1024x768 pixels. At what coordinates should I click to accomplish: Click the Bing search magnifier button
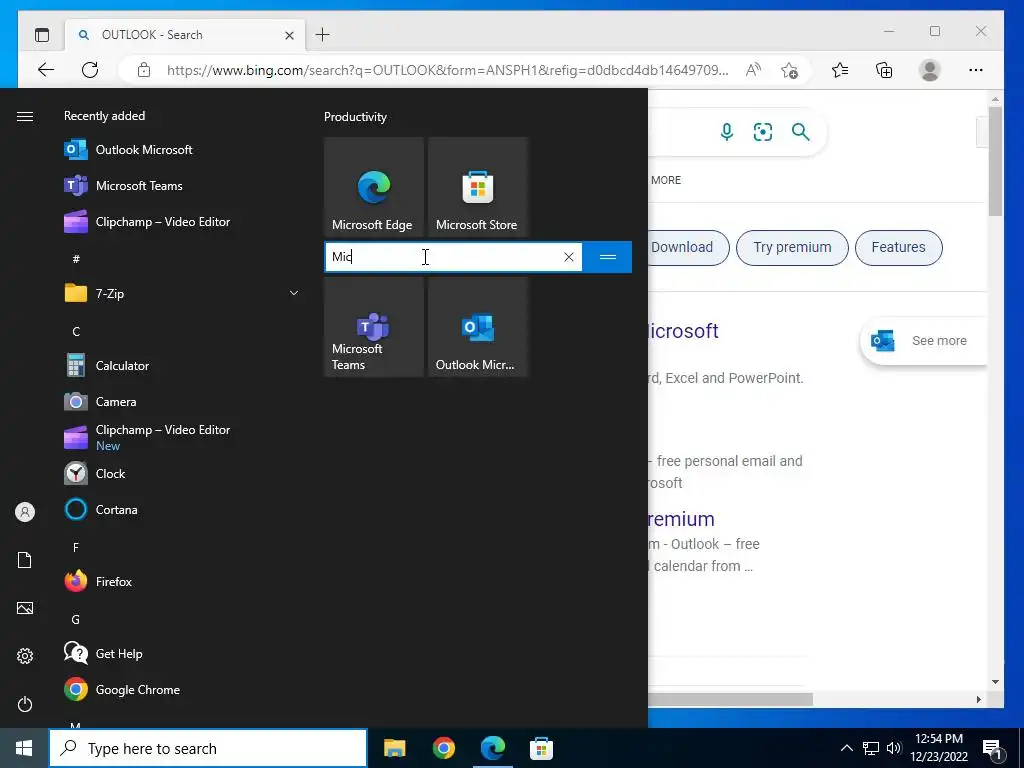click(x=801, y=132)
